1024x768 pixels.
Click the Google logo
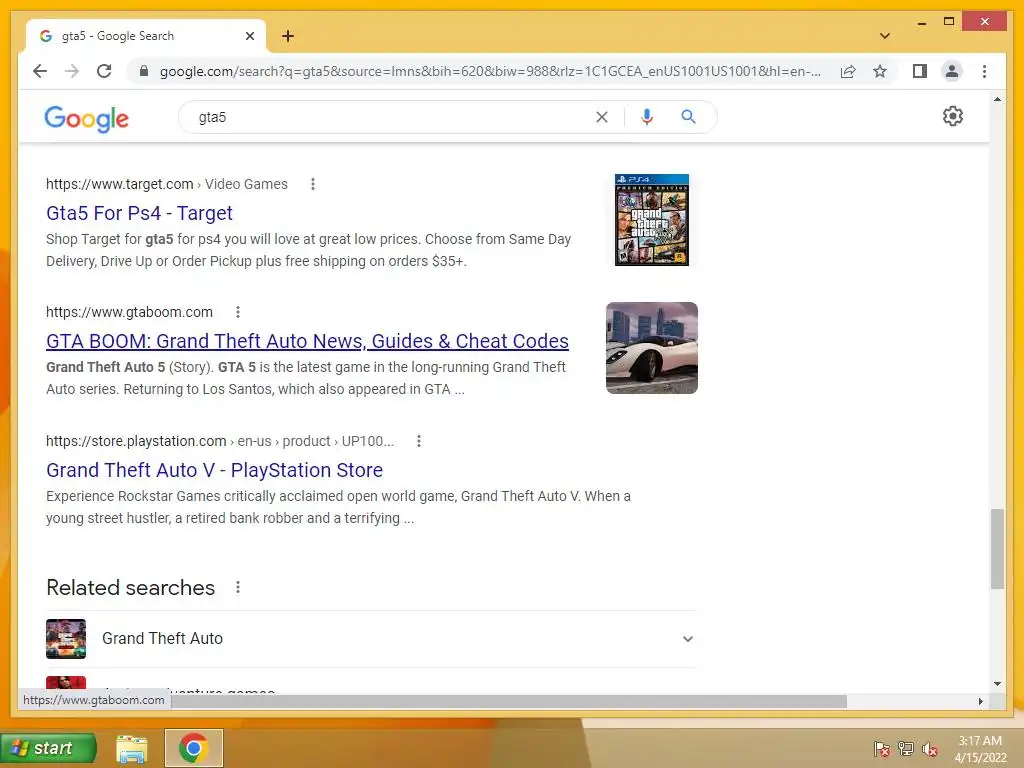[86, 119]
